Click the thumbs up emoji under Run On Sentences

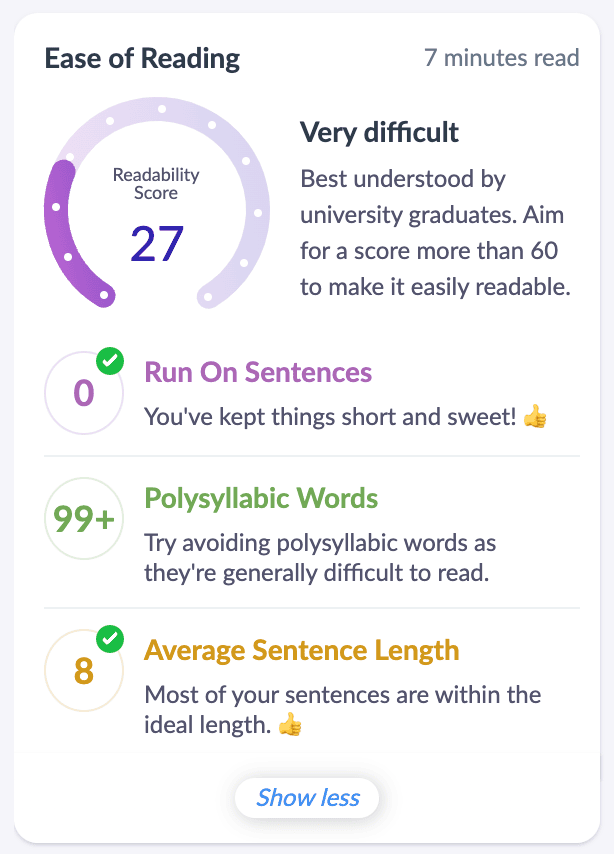534,417
